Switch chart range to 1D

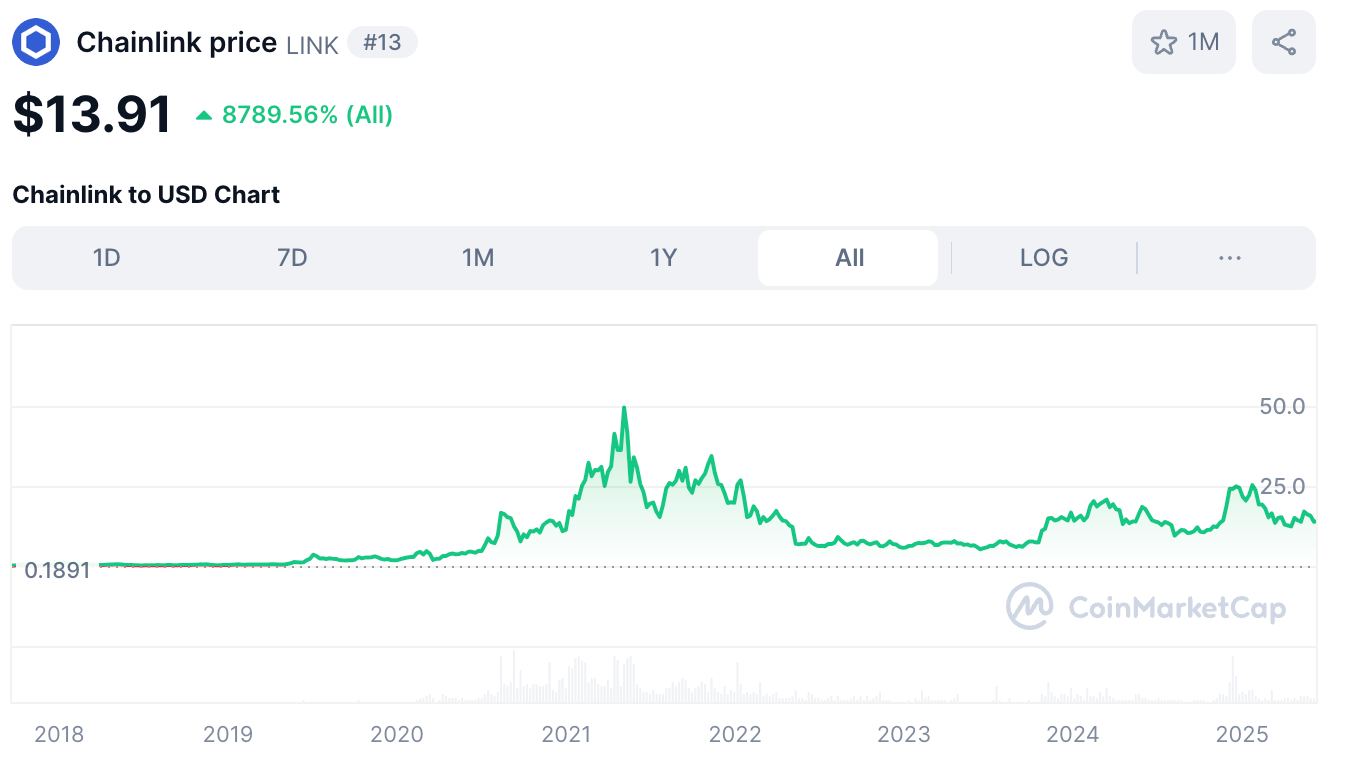(106, 258)
